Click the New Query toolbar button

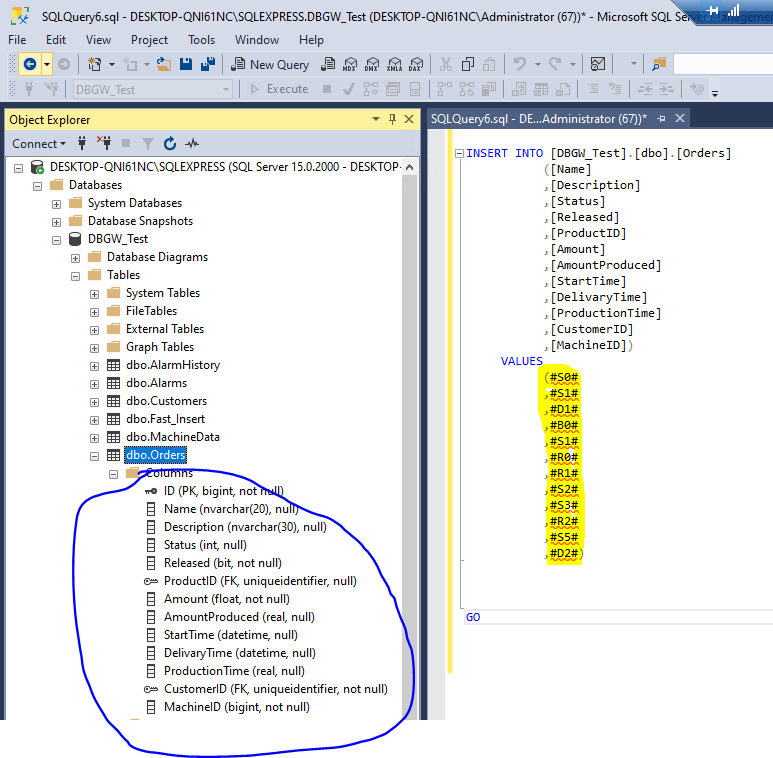click(x=270, y=64)
